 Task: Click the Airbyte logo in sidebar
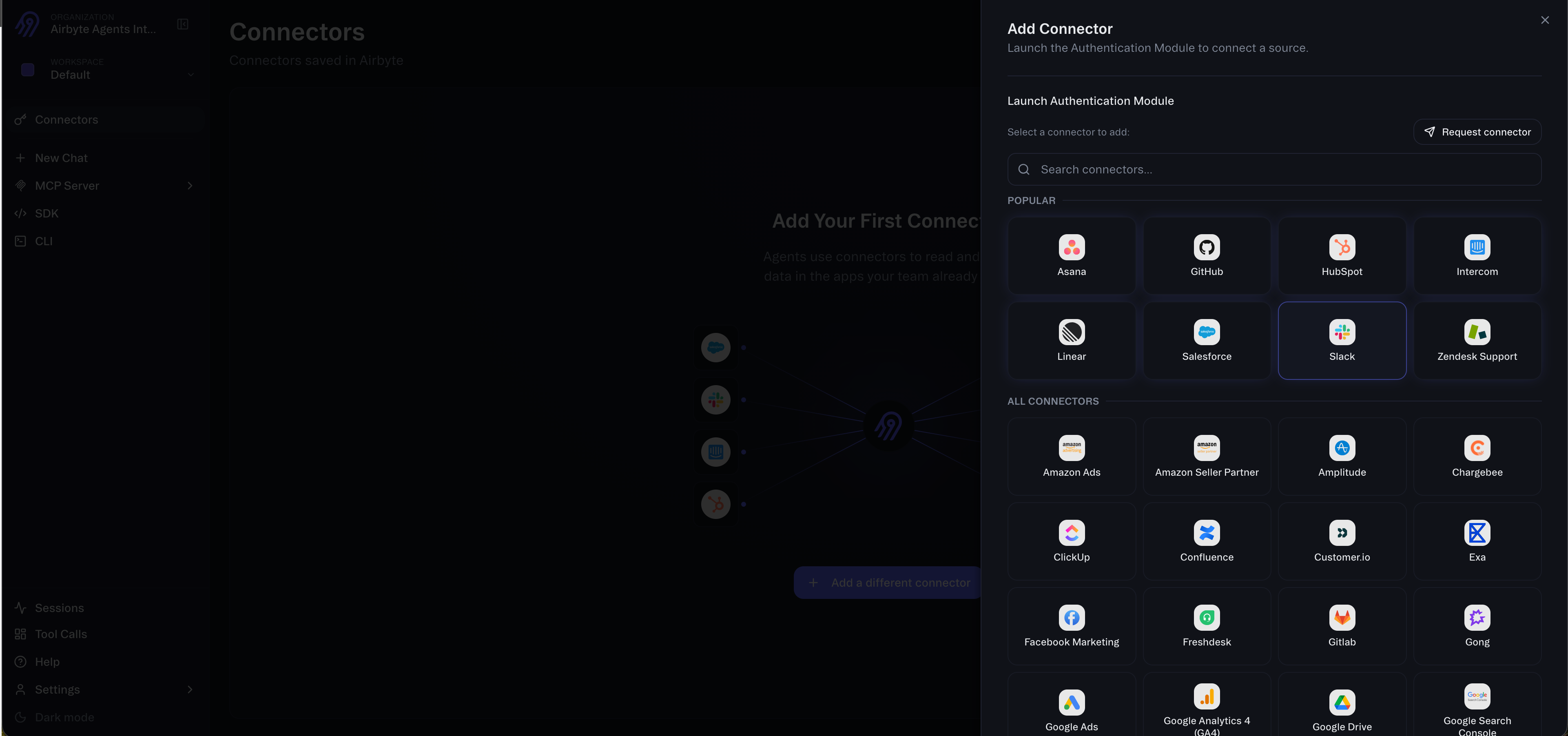[x=27, y=24]
